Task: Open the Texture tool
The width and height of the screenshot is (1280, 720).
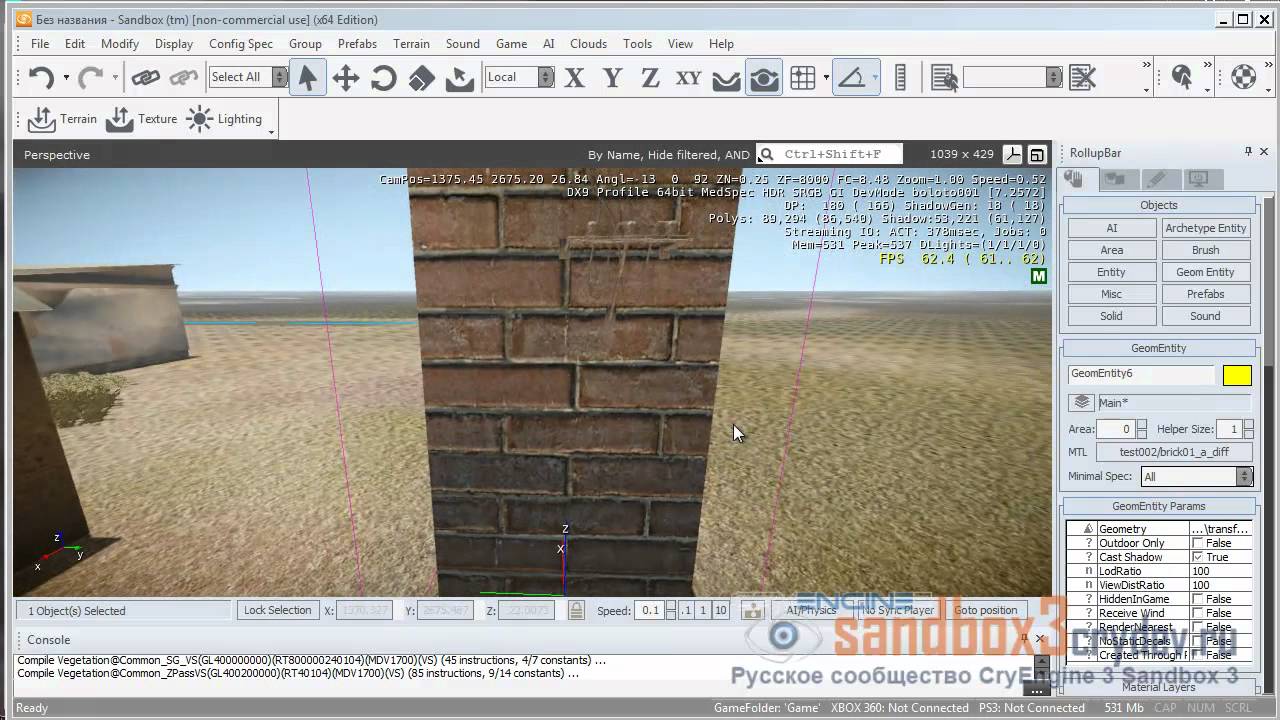Action: [142, 119]
